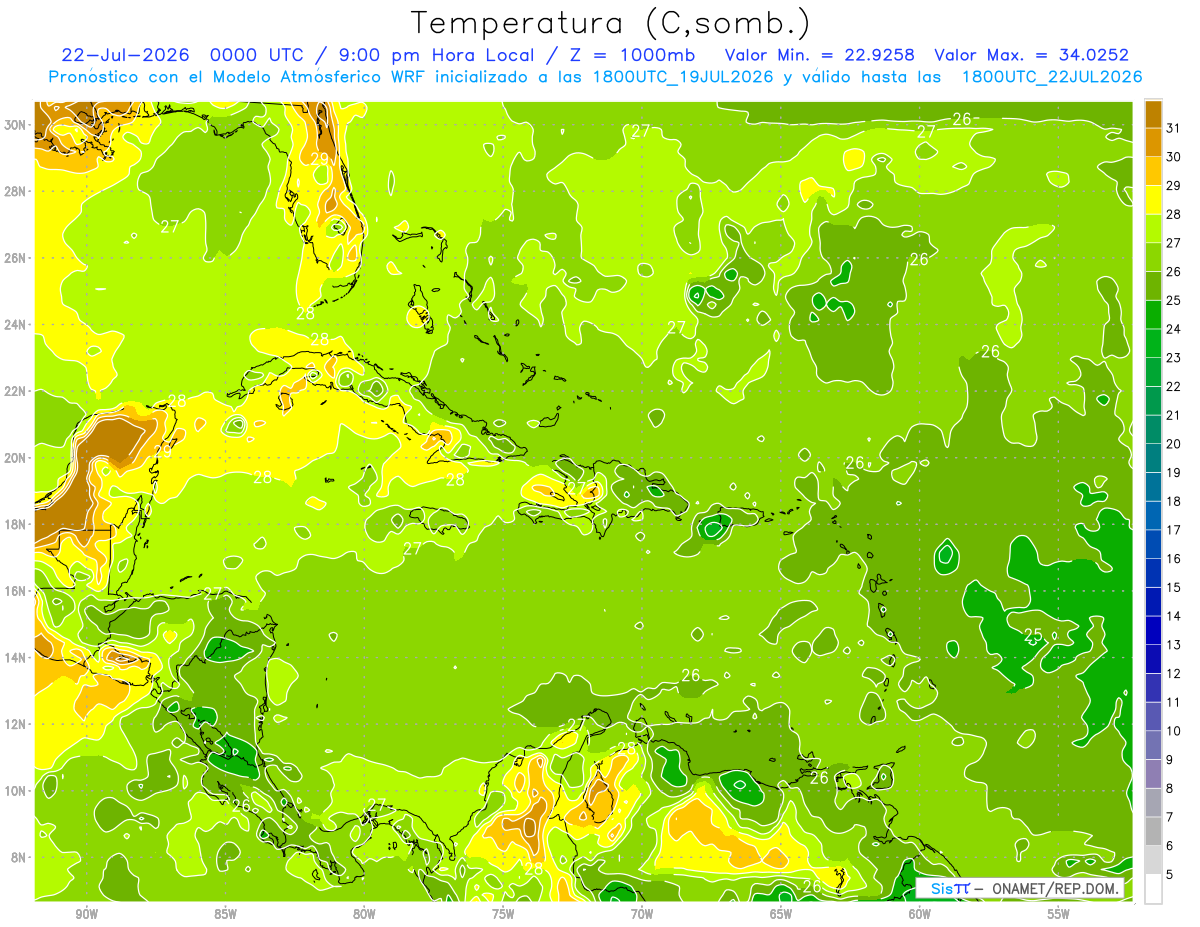Pick the legend band between 29 and 30
The width and height of the screenshot is (1200, 927).
(1153, 171)
